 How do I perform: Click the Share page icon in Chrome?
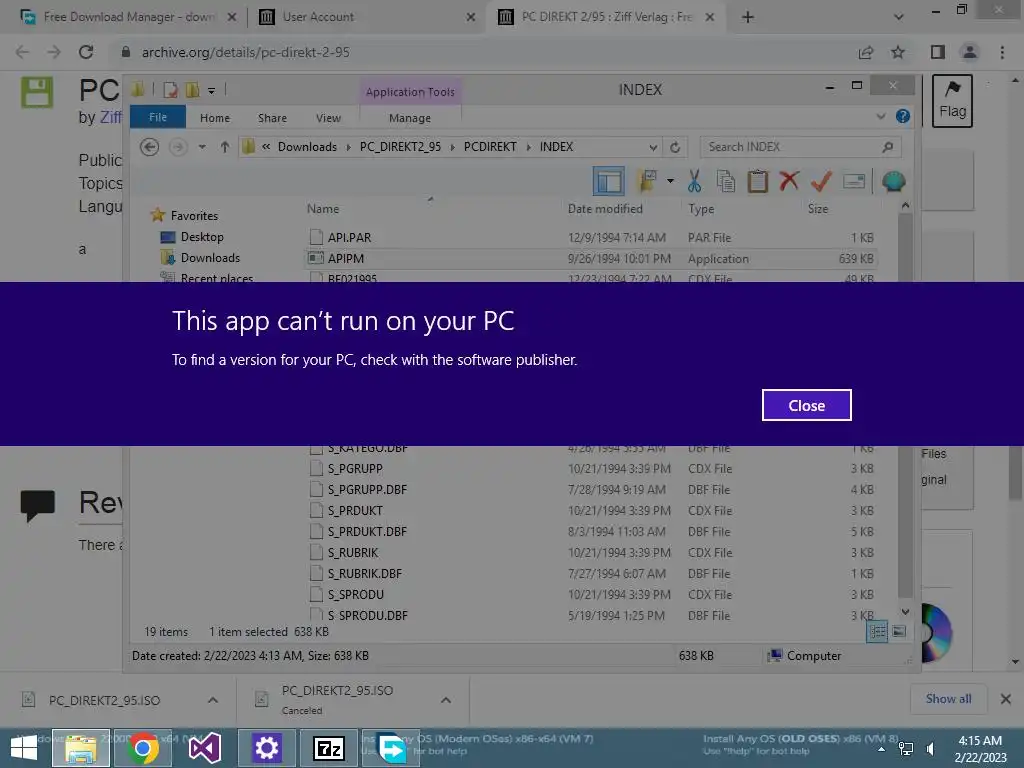point(865,52)
